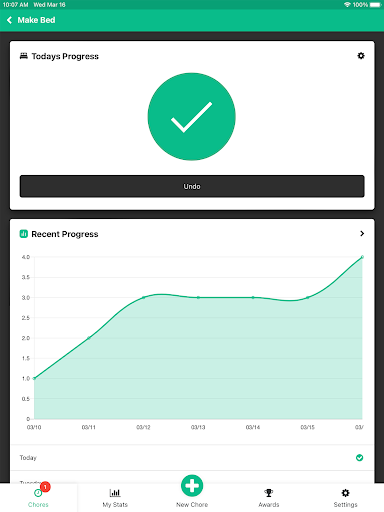384x512 pixels.
Task: Toggle the large green completion checkmark
Action: [192, 117]
